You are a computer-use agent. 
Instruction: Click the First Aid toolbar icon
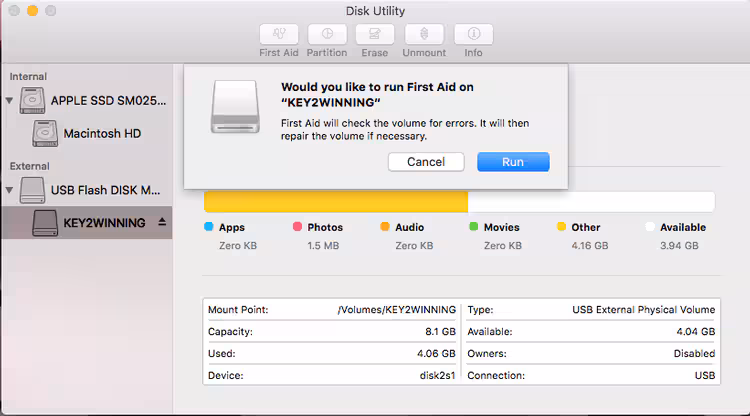tap(279, 34)
